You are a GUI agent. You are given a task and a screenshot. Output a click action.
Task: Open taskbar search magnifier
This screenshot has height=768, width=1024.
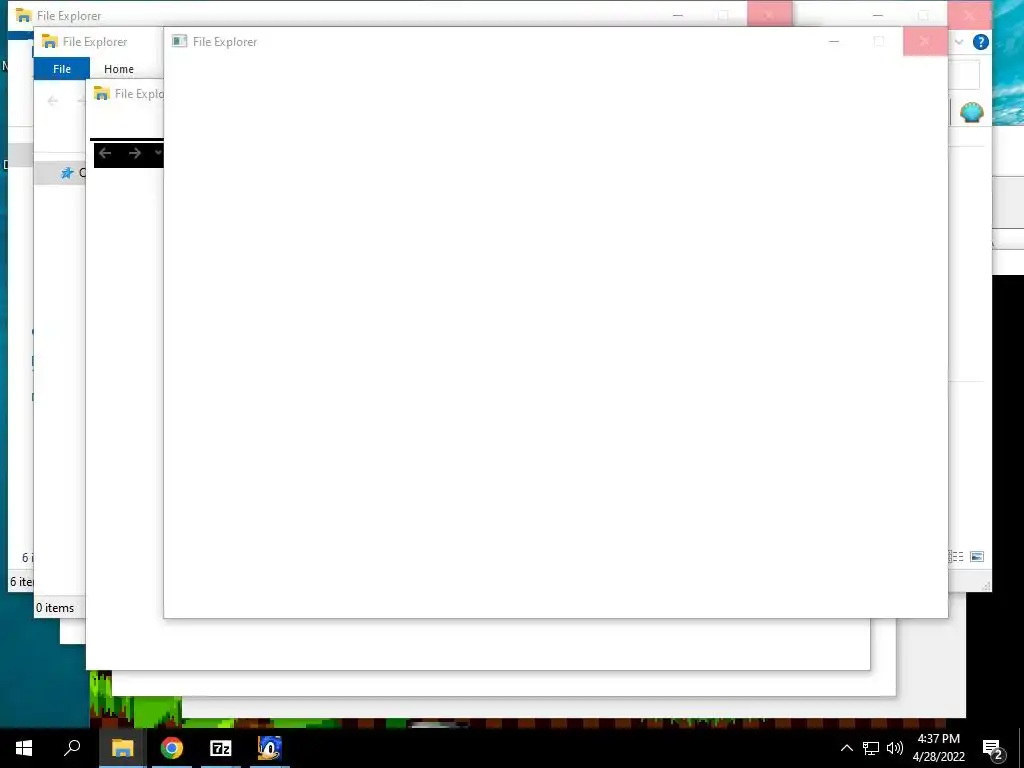pos(72,748)
